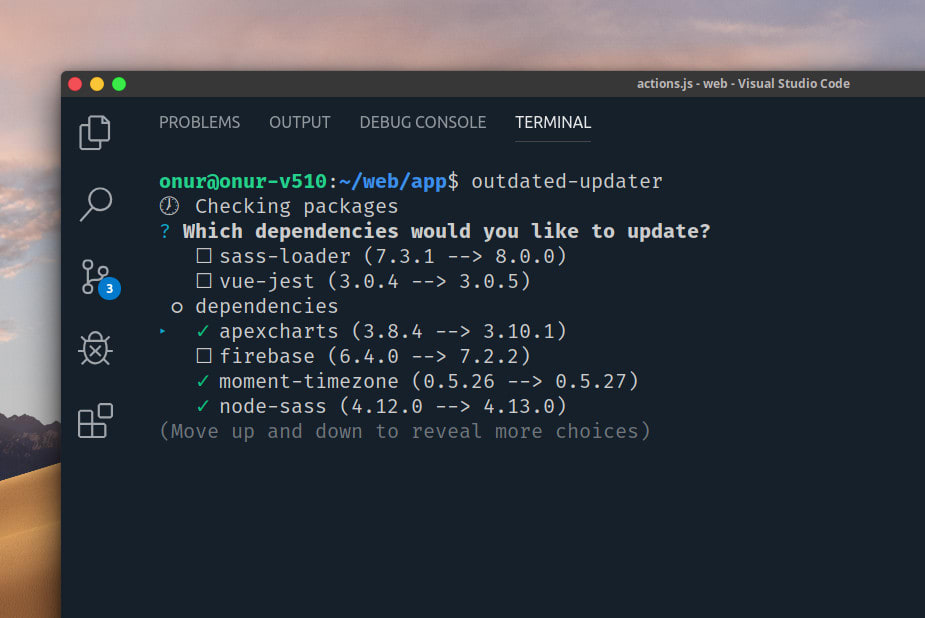Open the DEBUG CONSOLE tab
The width and height of the screenshot is (925, 618).
coord(422,122)
